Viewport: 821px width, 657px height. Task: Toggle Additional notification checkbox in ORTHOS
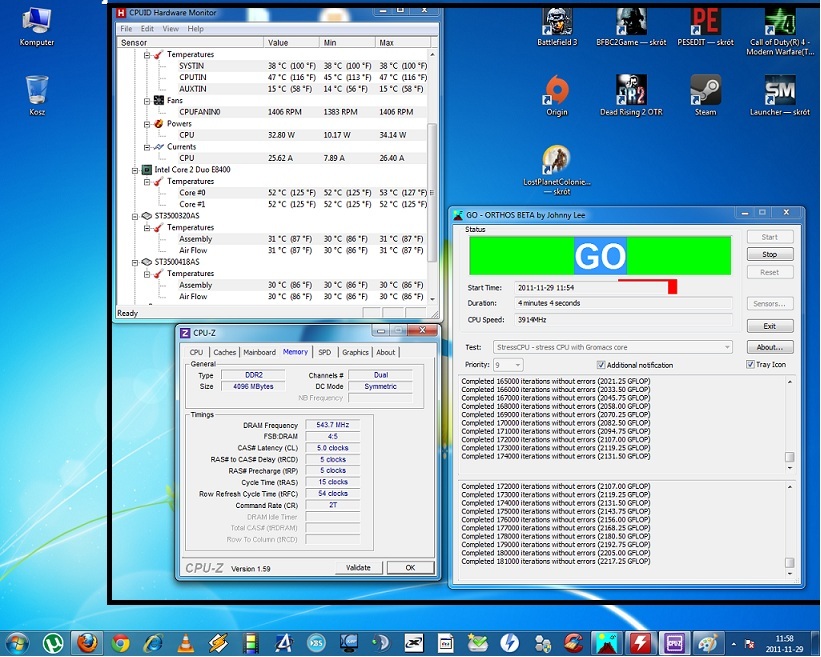[x=601, y=365]
